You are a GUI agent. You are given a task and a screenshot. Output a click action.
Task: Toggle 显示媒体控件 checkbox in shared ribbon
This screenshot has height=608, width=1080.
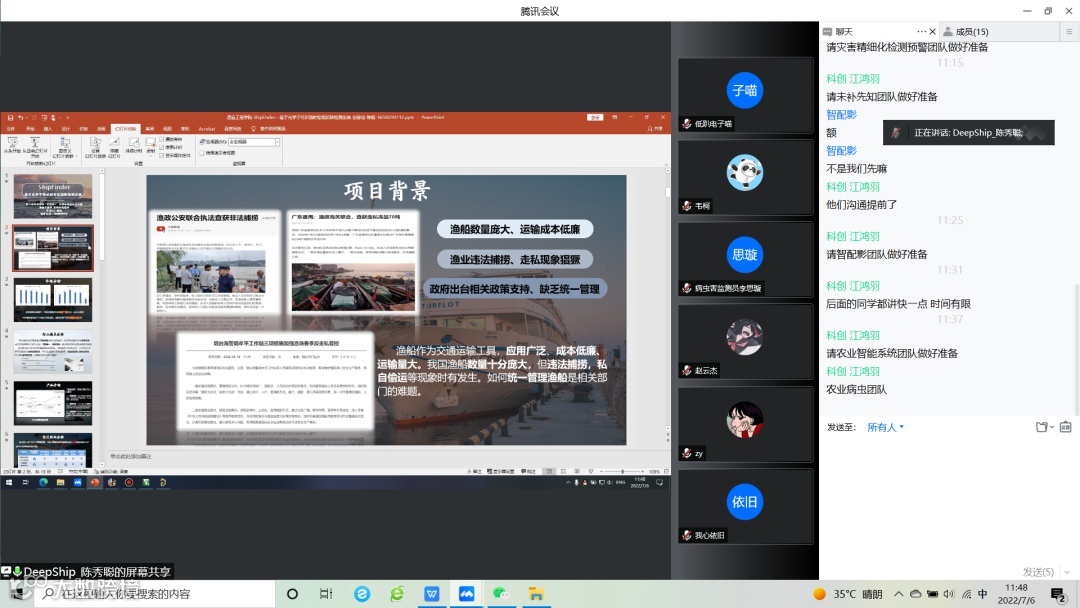coord(161,156)
